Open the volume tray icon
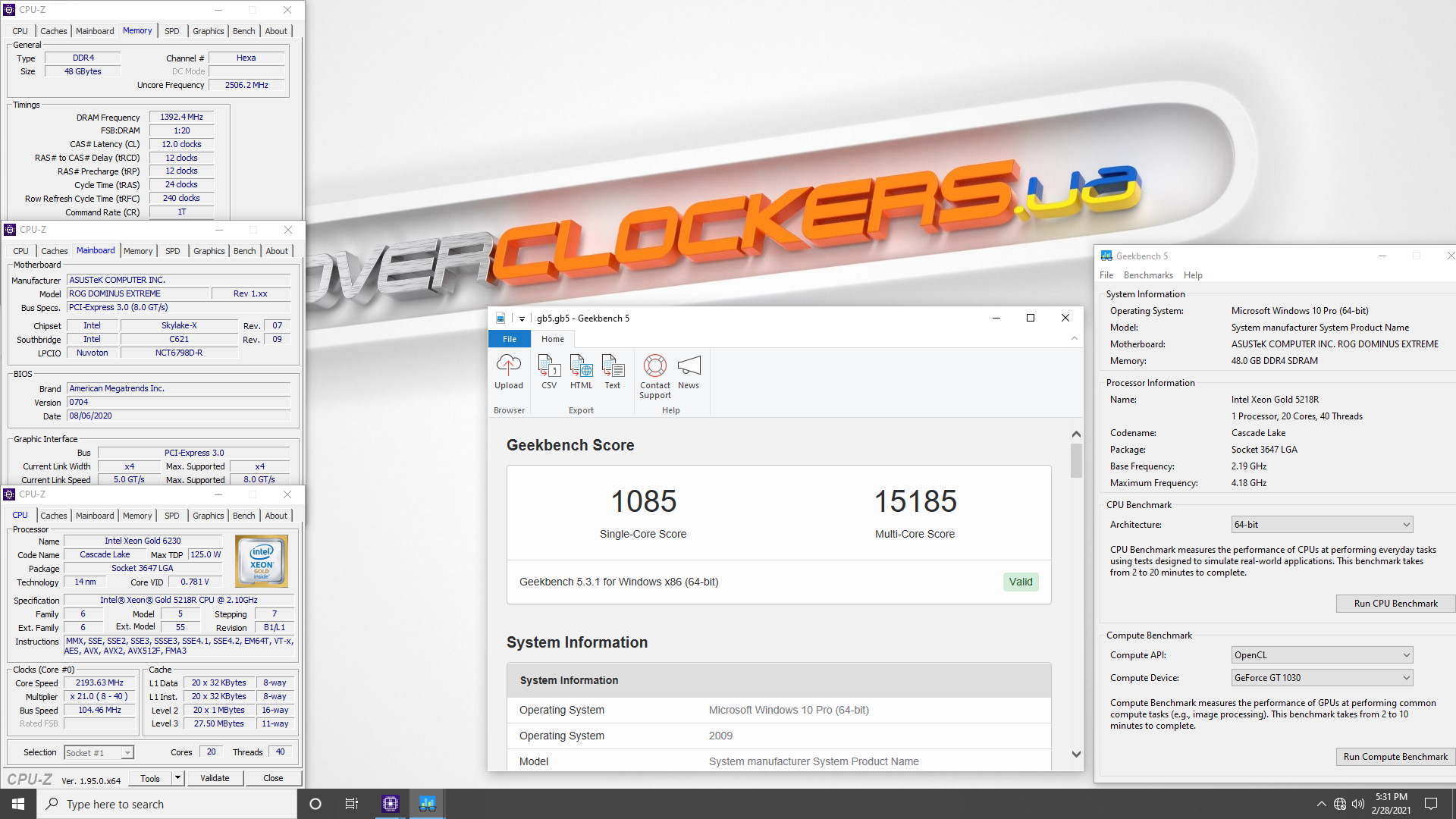This screenshot has width=1456, height=819. (1358, 804)
